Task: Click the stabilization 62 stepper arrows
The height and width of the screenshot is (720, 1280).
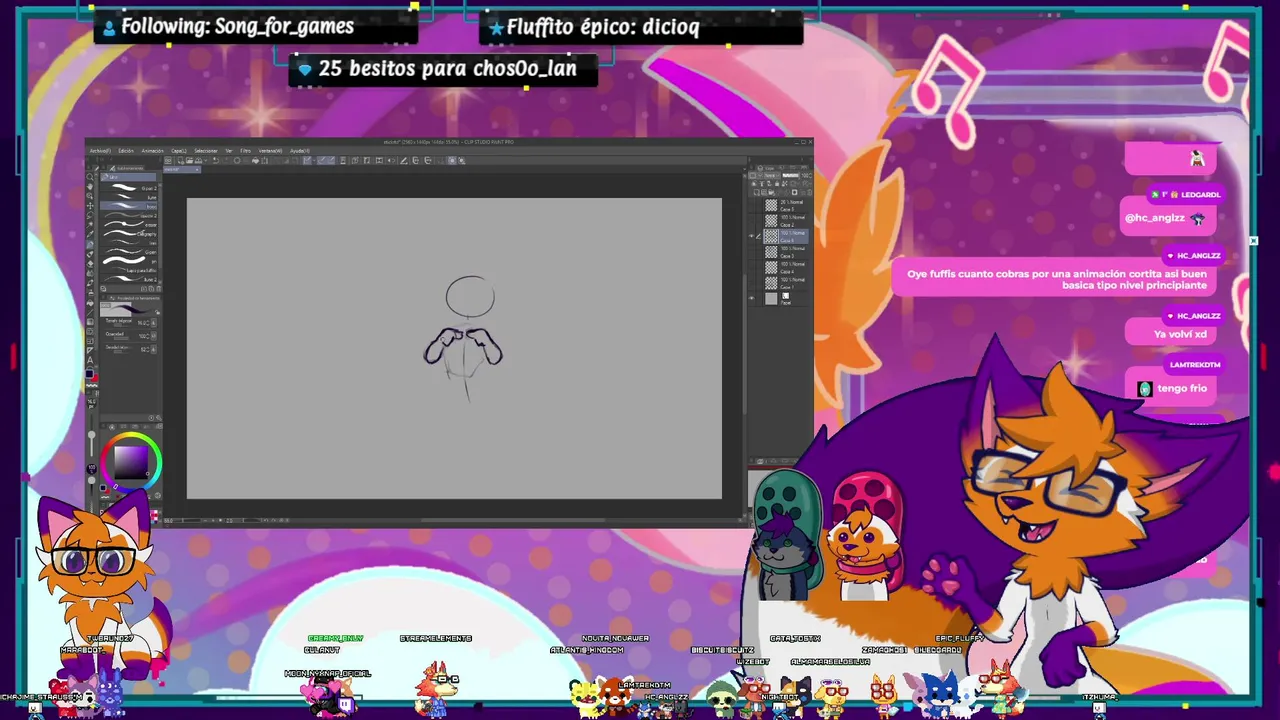Action: (147, 350)
